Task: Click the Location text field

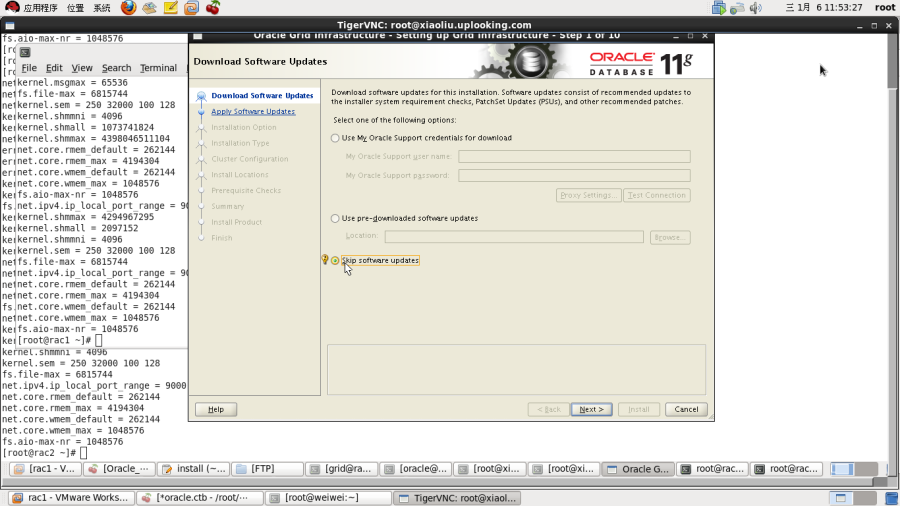Action: click(514, 236)
